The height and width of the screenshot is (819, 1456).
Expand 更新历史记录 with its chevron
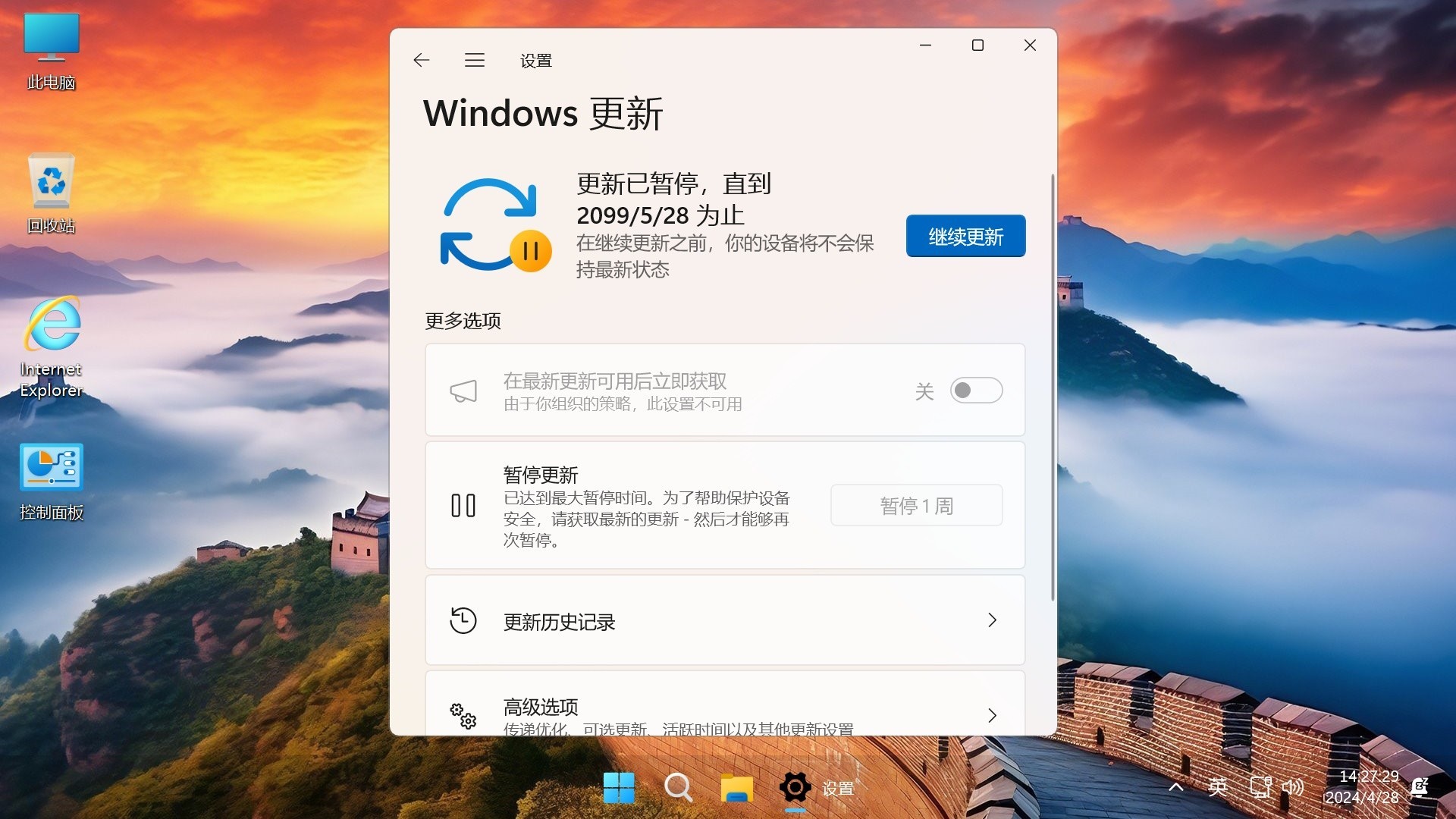(x=992, y=620)
